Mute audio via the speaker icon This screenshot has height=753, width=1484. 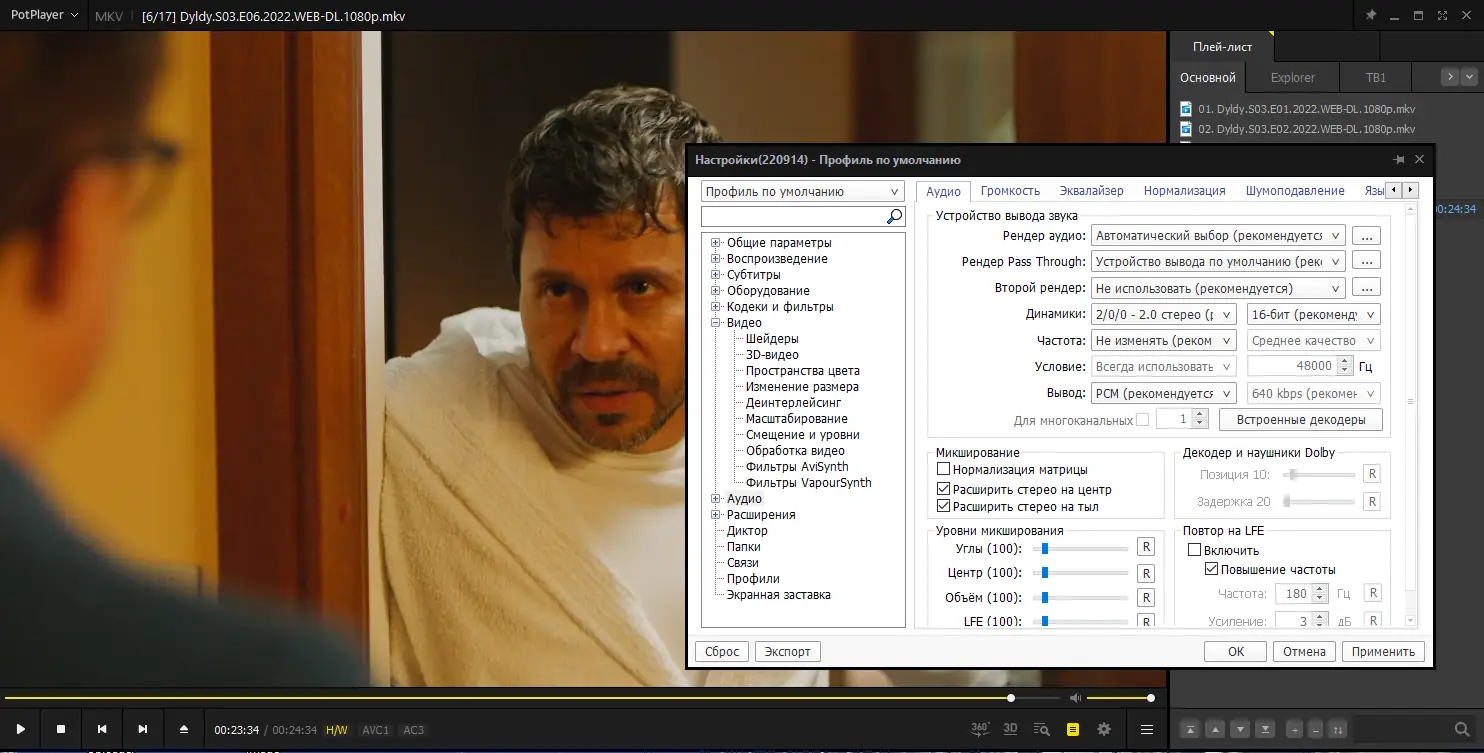pyautogui.click(x=1075, y=698)
